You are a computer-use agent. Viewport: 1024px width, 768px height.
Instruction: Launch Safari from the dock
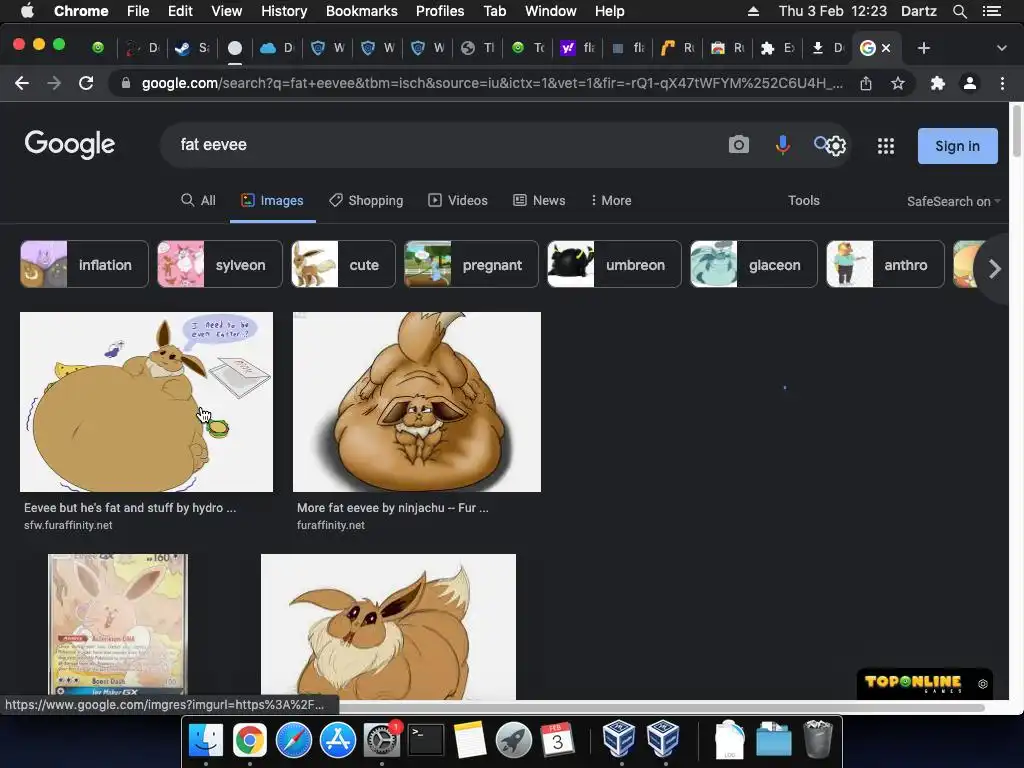293,740
